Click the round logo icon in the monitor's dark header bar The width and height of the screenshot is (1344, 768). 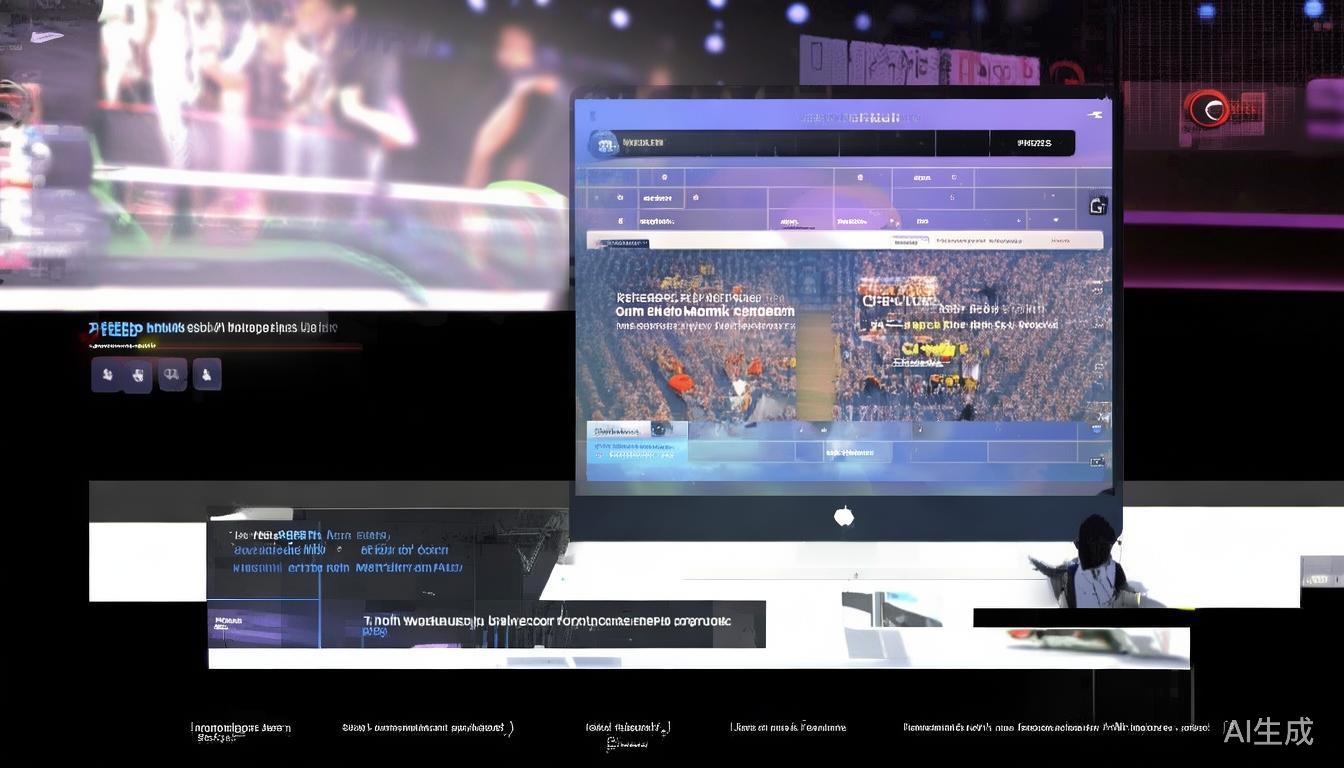tap(604, 144)
